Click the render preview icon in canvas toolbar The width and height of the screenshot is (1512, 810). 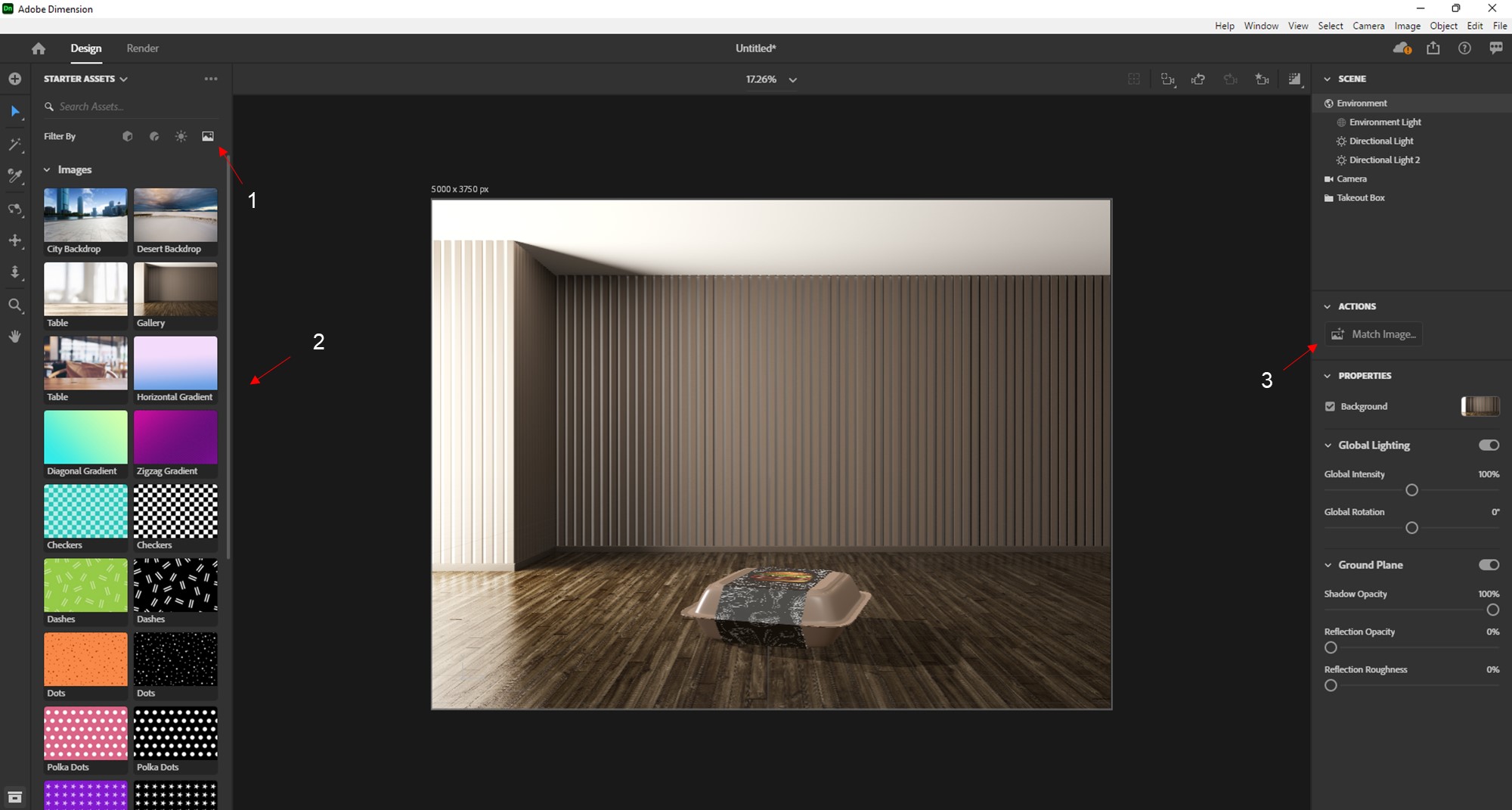[x=1295, y=79]
